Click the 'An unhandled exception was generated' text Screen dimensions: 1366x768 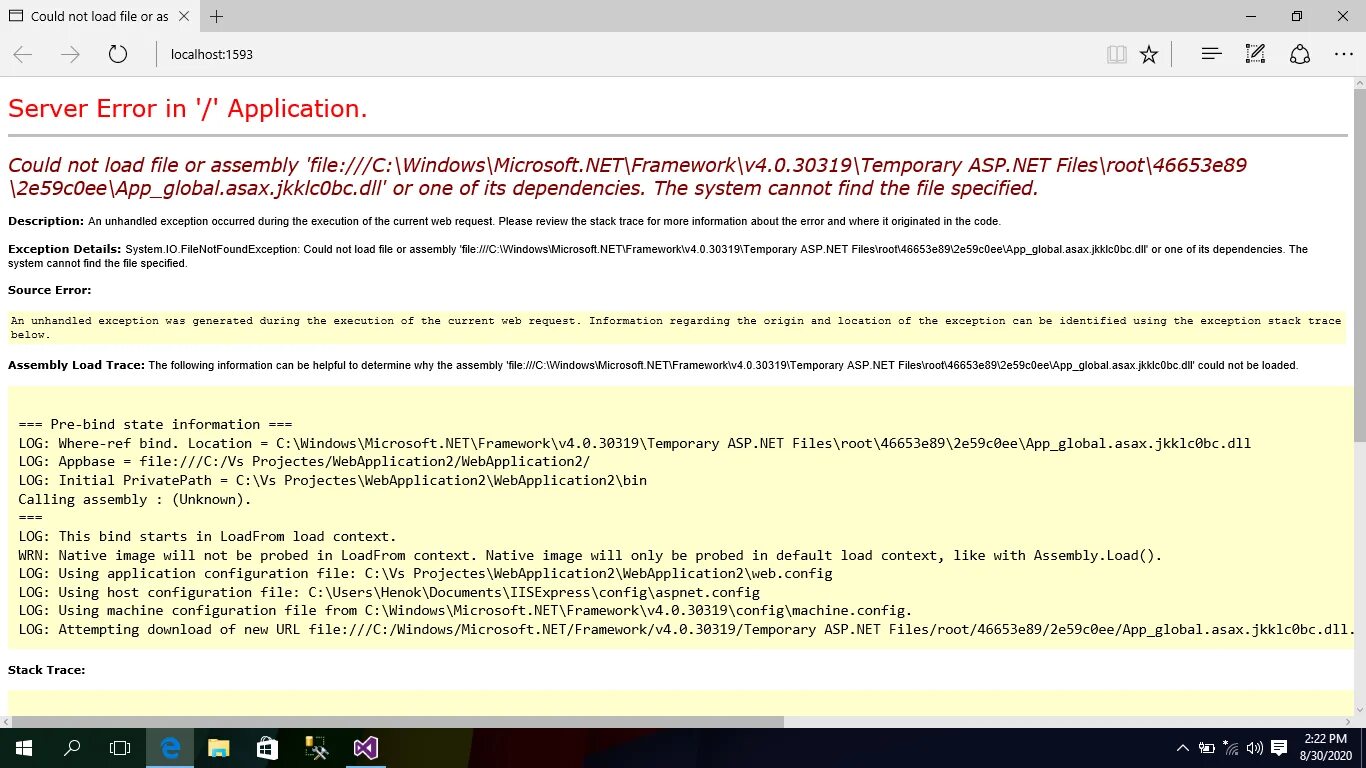coord(676,328)
